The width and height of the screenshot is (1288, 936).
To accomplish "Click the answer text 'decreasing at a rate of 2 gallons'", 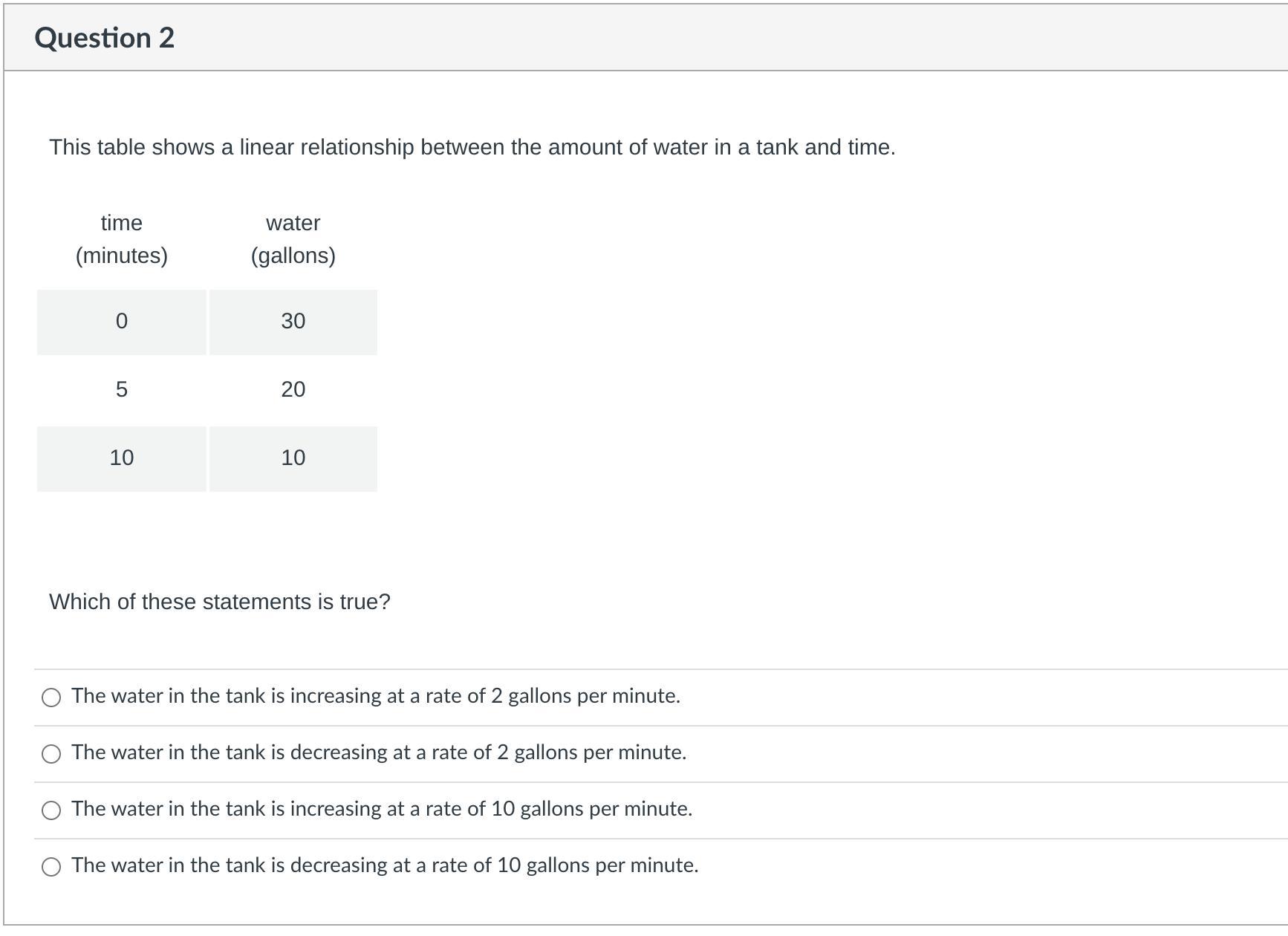I will pos(379,753).
